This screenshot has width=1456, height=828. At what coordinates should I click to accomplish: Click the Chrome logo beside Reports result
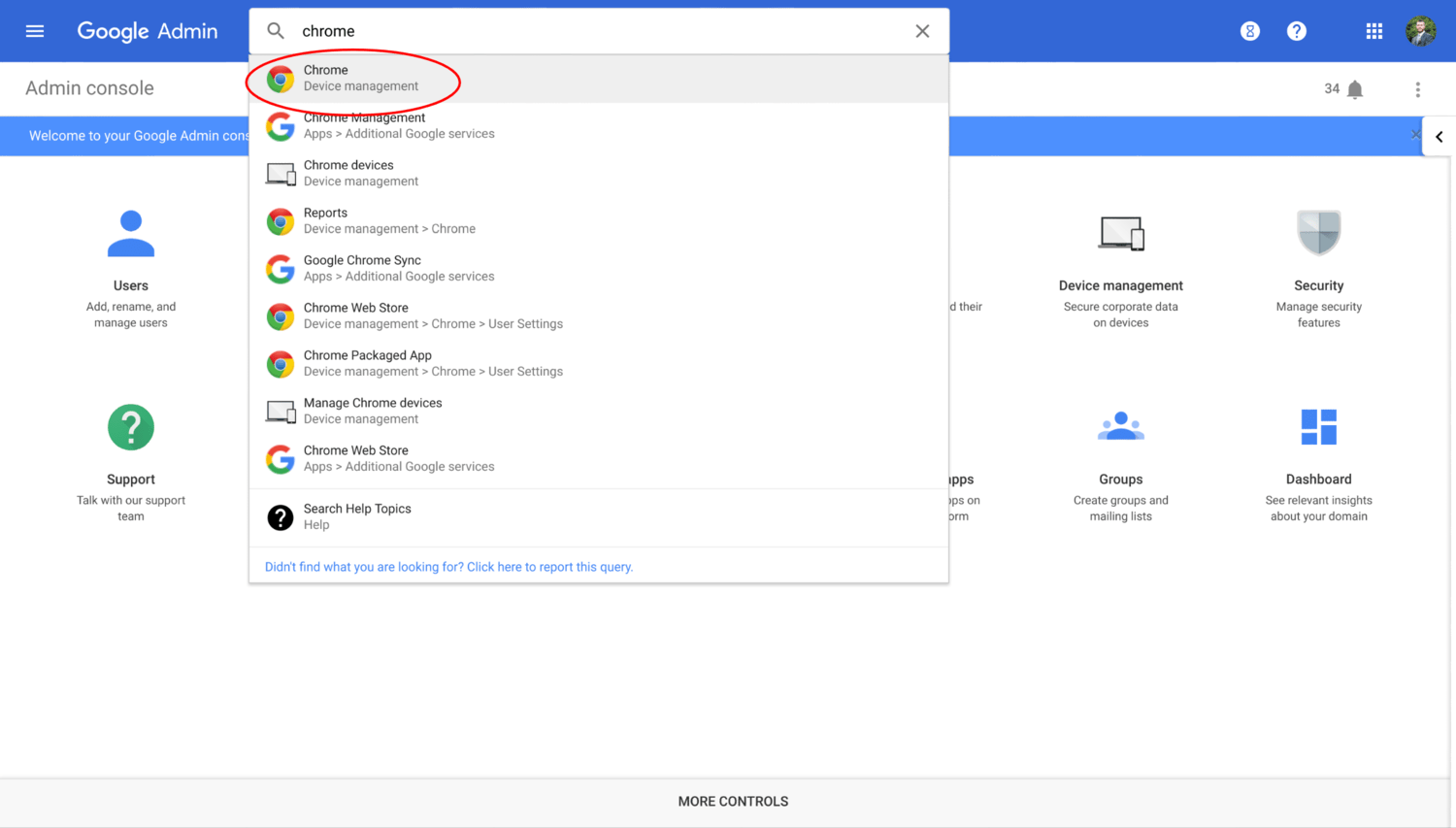point(281,222)
